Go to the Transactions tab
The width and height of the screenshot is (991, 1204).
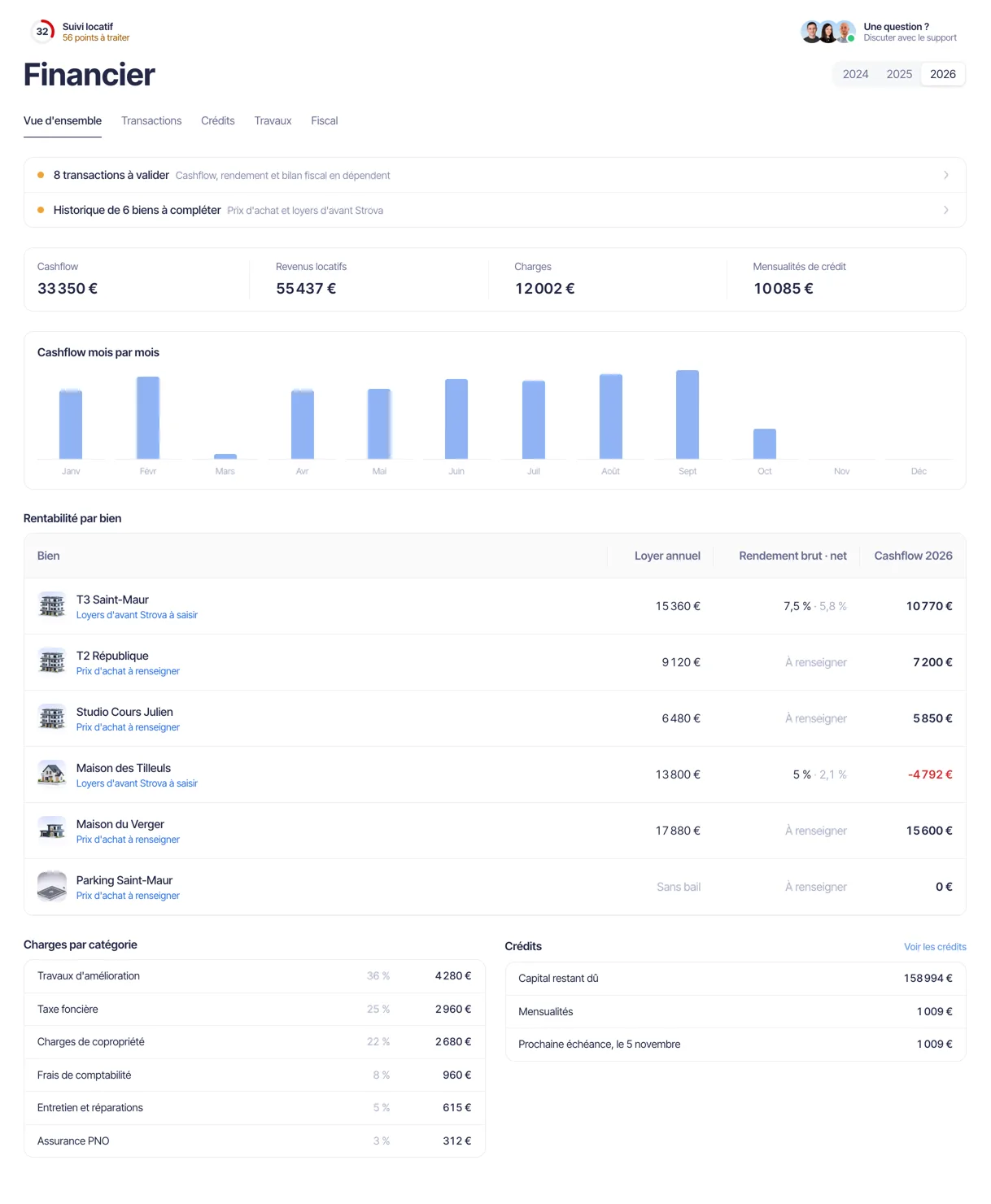coord(151,120)
